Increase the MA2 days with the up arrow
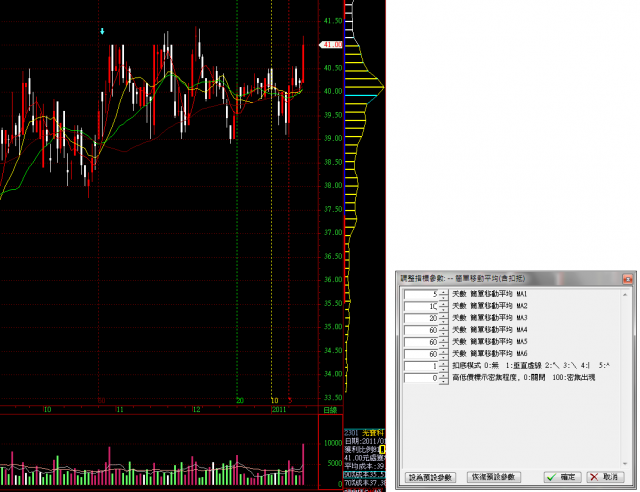 click(444, 304)
